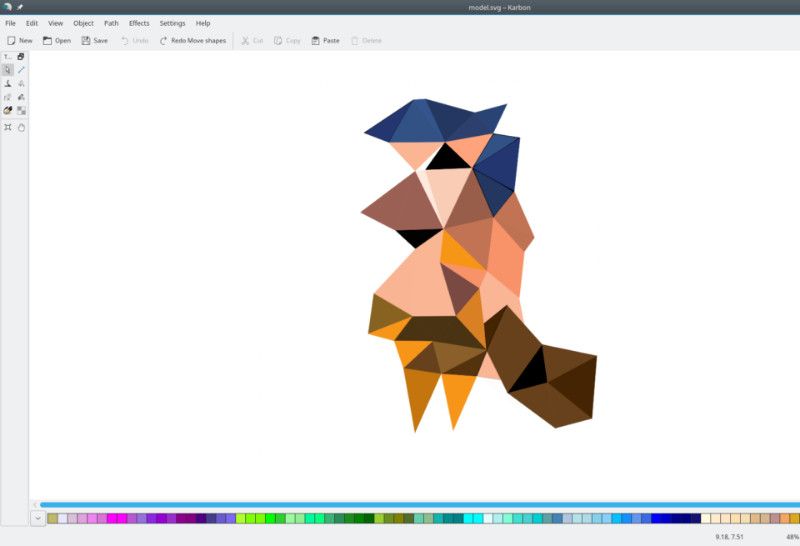Screen dimensions: 800x546
Task: Switch to the hand pan tool
Action: coord(21,128)
